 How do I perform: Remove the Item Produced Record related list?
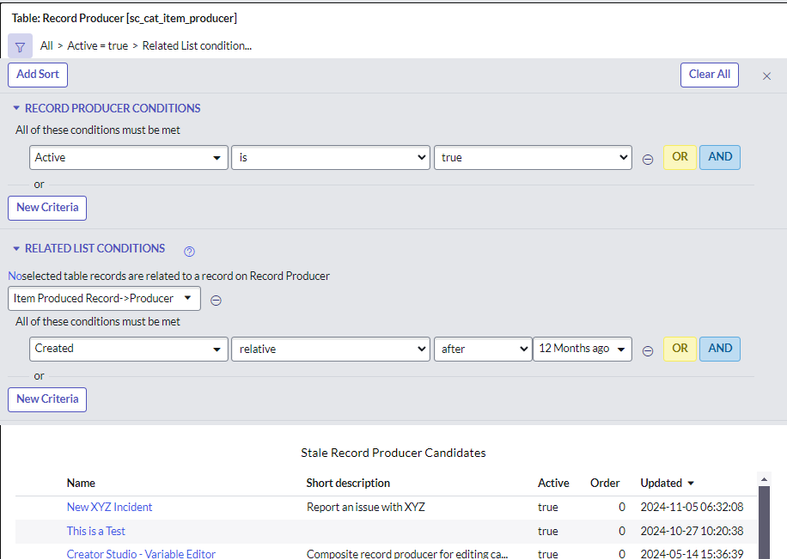(216, 300)
